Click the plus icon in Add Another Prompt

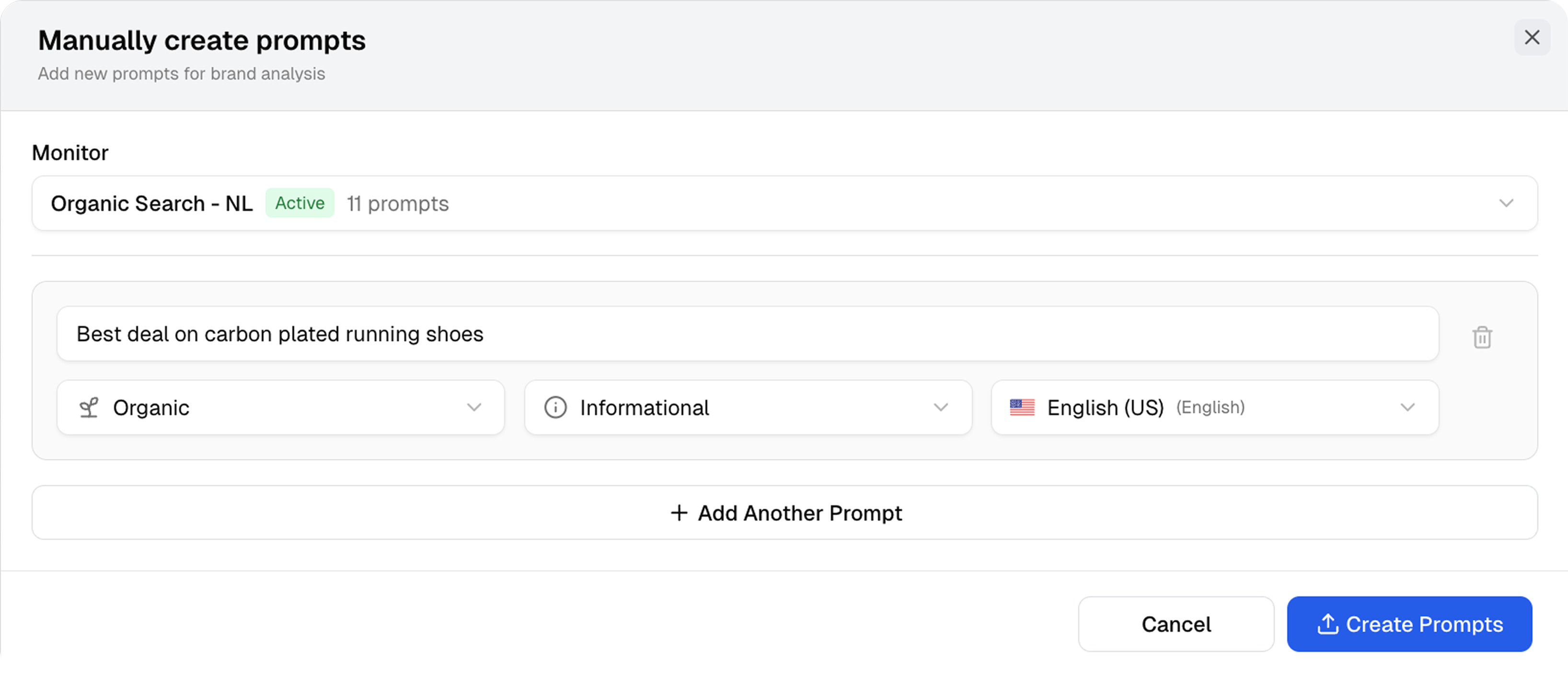point(679,513)
